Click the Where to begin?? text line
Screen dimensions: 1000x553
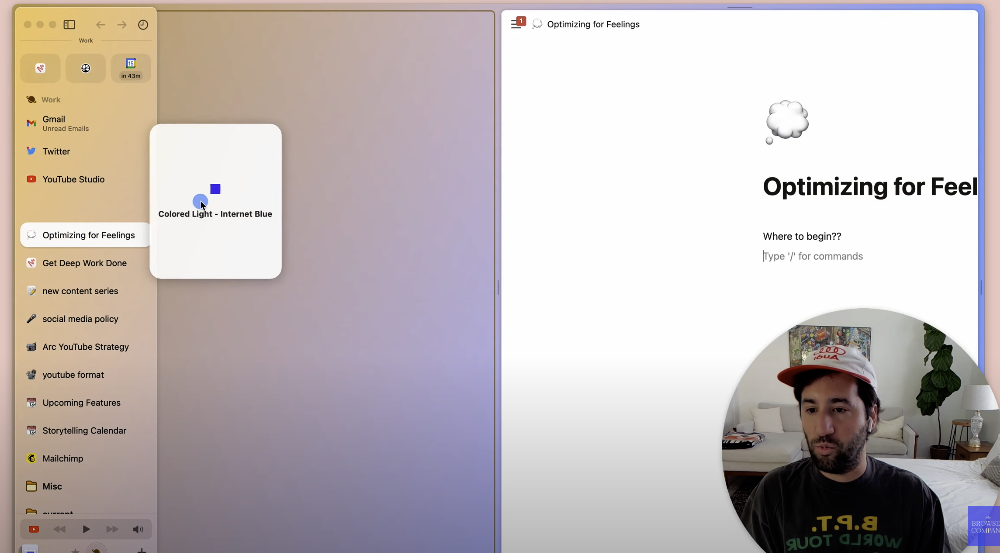[x=802, y=236]
